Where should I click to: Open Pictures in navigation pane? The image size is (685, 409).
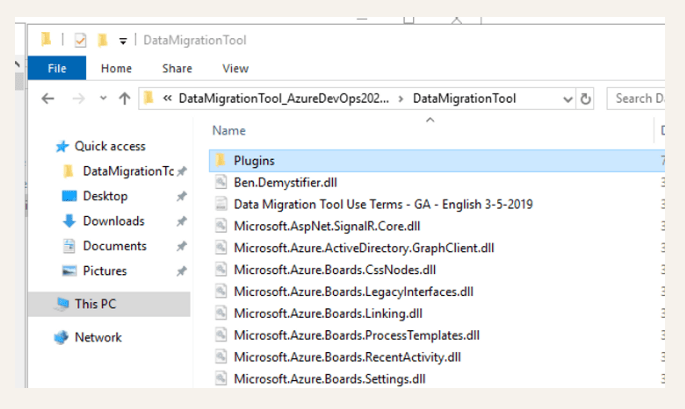pos(105,271)
